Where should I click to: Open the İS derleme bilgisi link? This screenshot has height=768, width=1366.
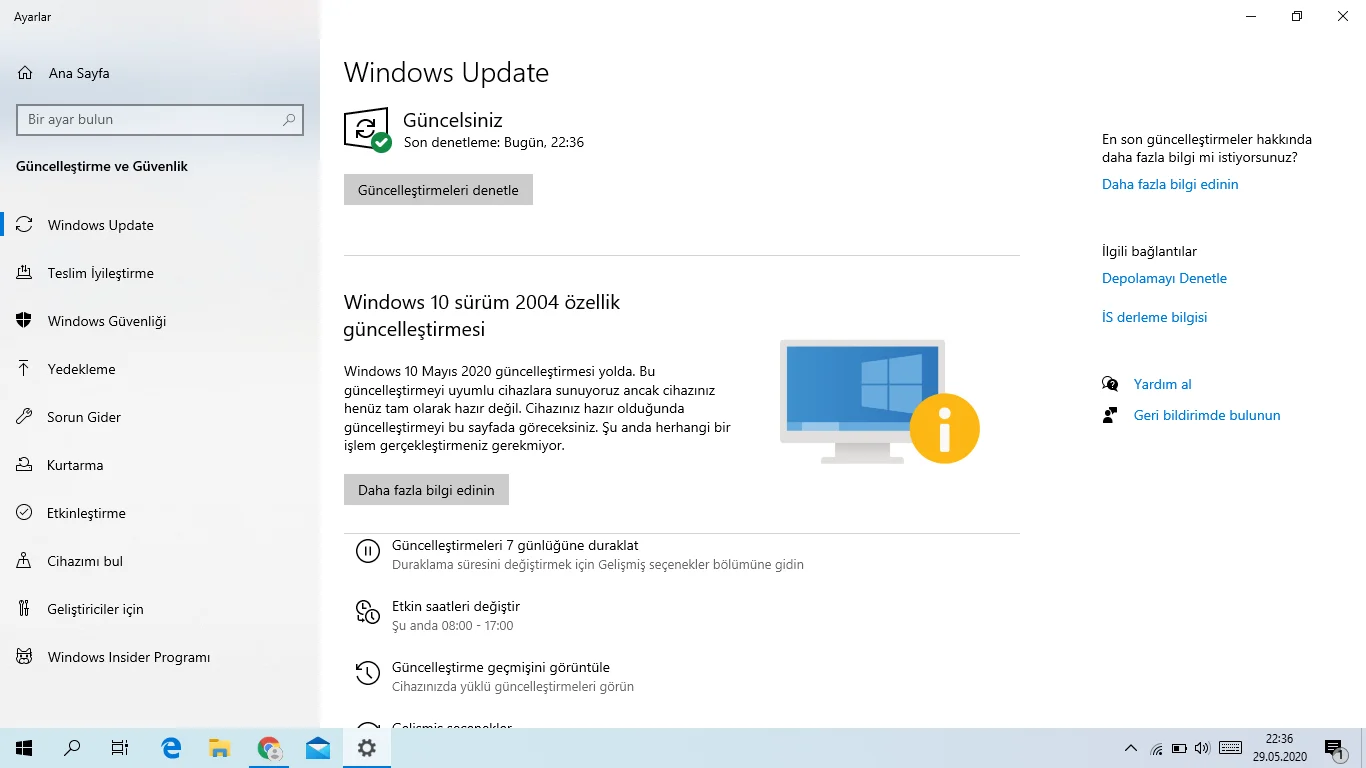pos(1154,317)
